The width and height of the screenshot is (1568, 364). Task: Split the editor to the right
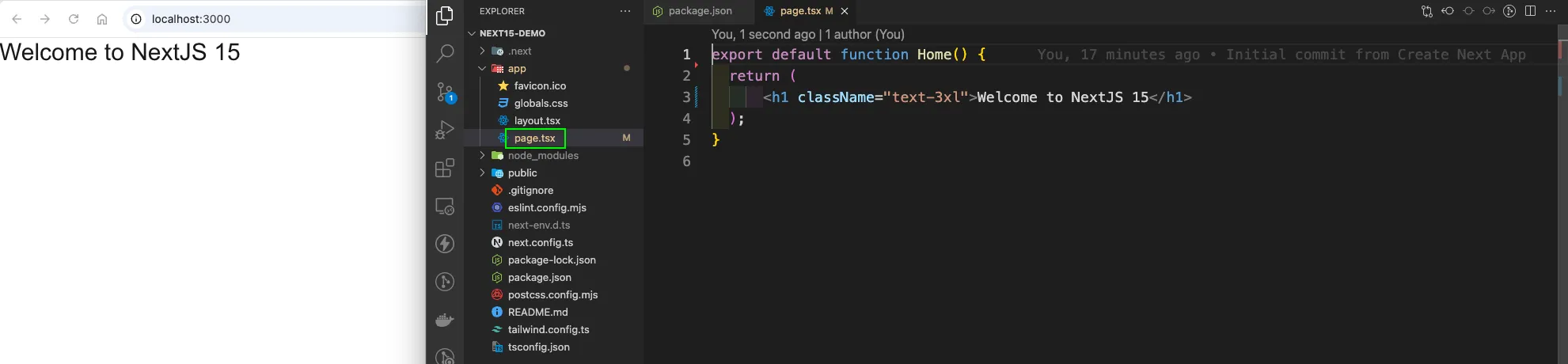tap(1530, 11)
